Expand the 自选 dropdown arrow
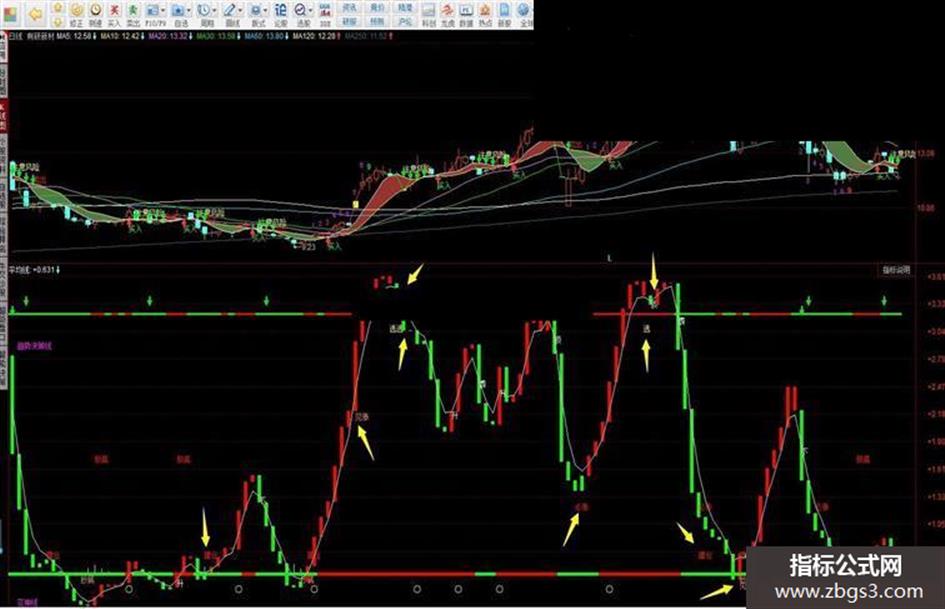This screenshot has width=945, height=609. pyautogui.click(x=189, y=10)
